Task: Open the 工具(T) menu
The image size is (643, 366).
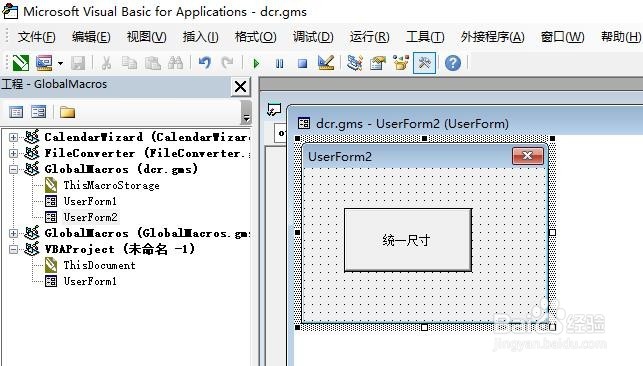Action: [425, 37]
